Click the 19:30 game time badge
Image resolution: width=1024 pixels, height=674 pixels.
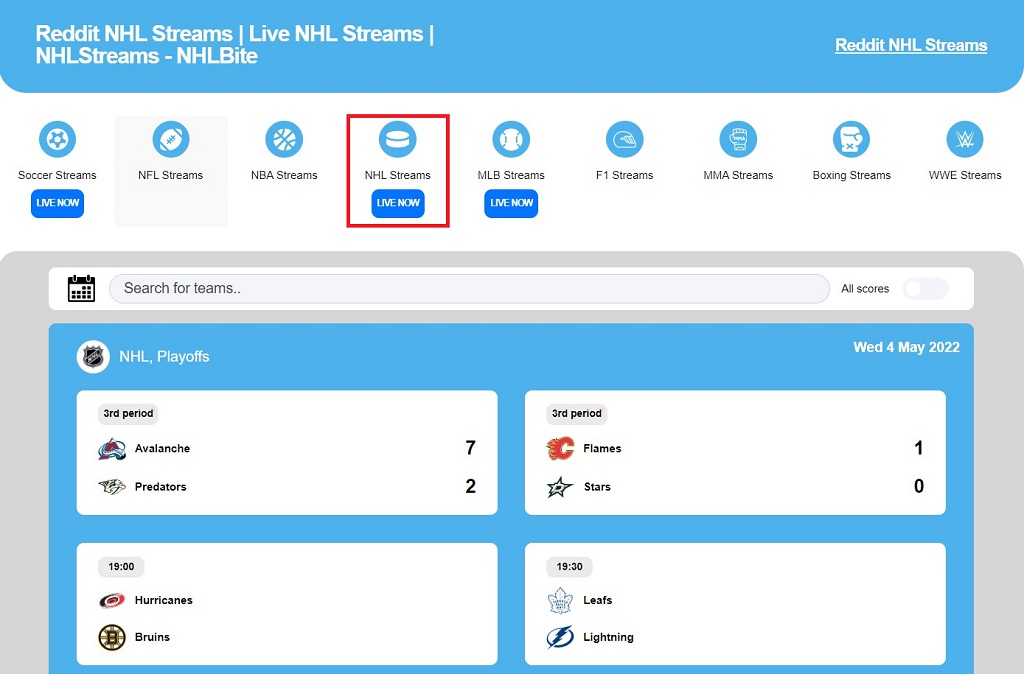569,567
